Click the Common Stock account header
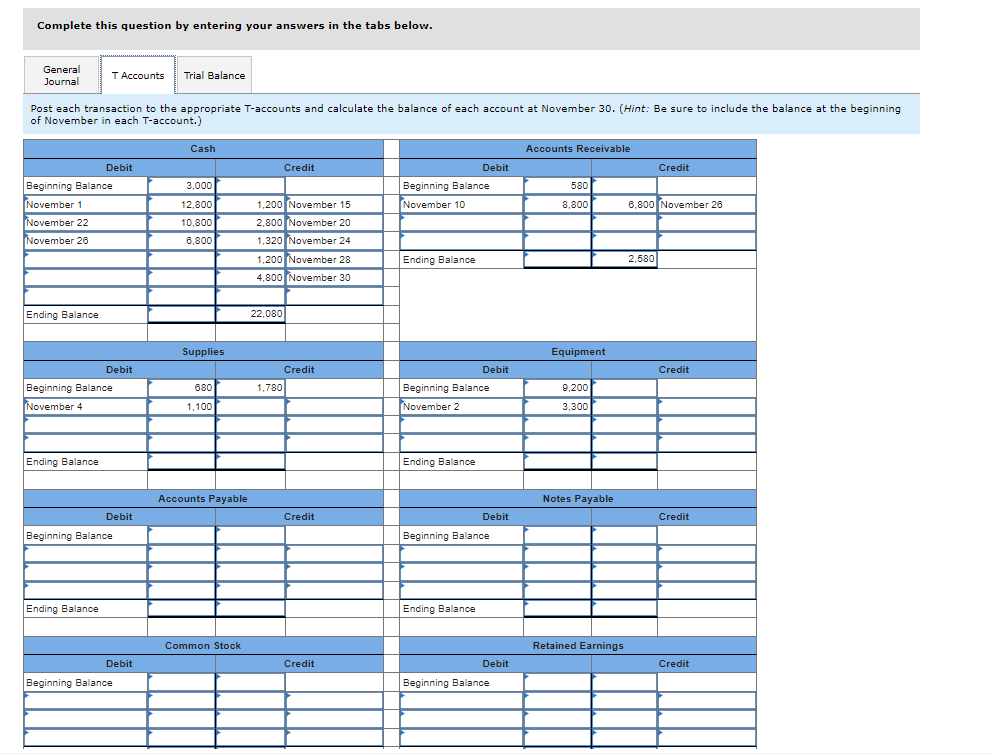991x755 pixels. [203, 646]
